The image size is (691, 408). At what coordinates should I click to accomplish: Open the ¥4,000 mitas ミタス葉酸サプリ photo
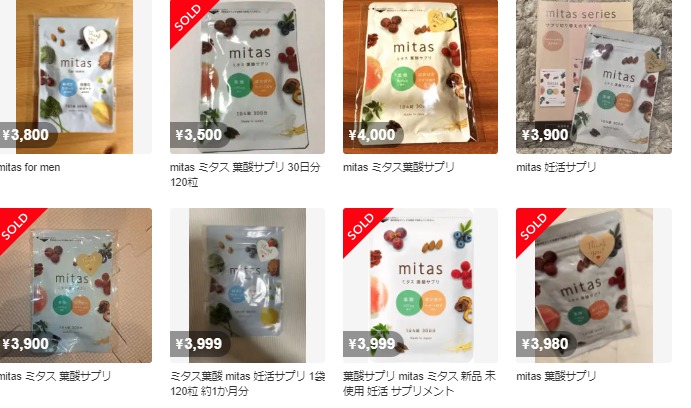[420, 77]
